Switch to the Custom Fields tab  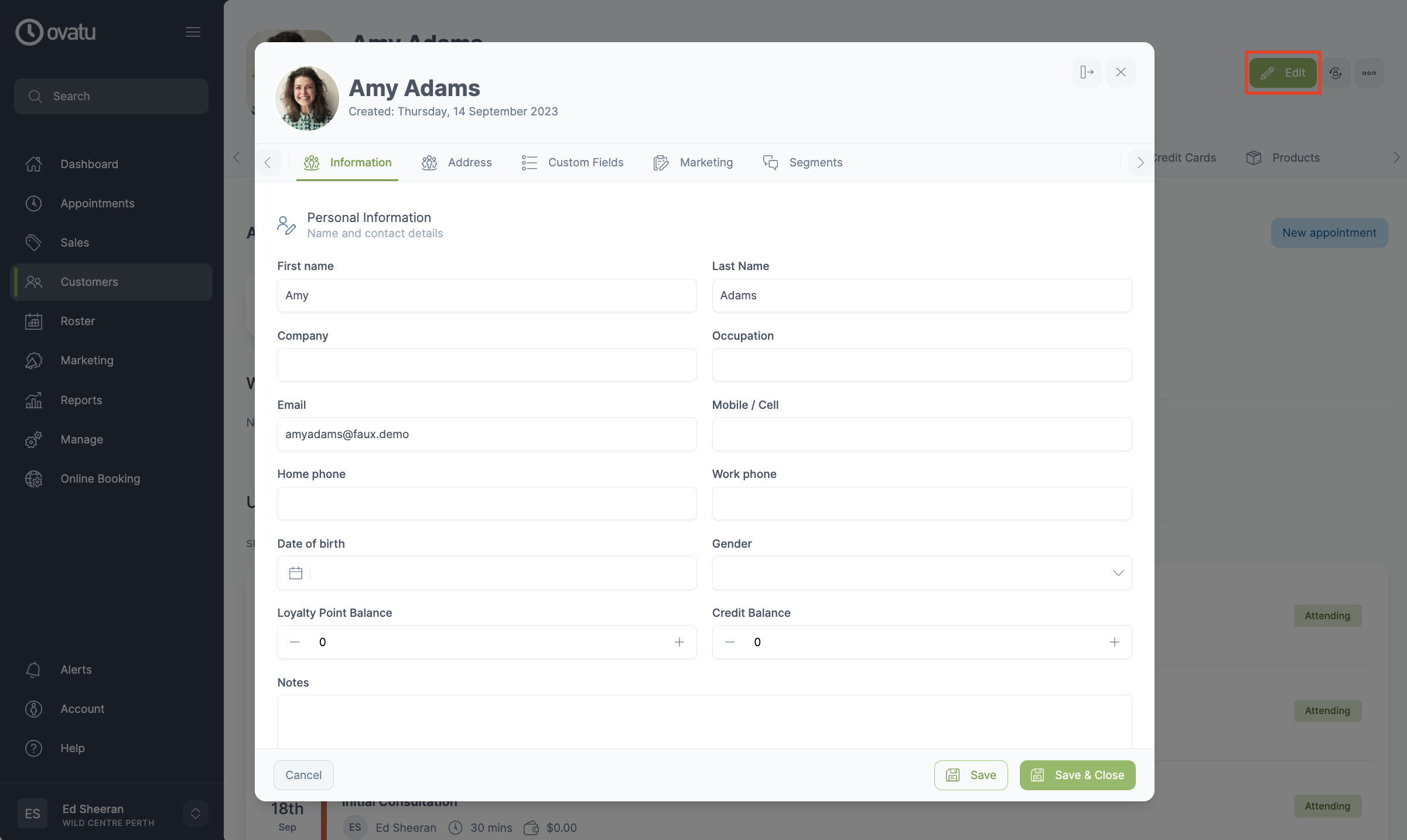(586, 162)
